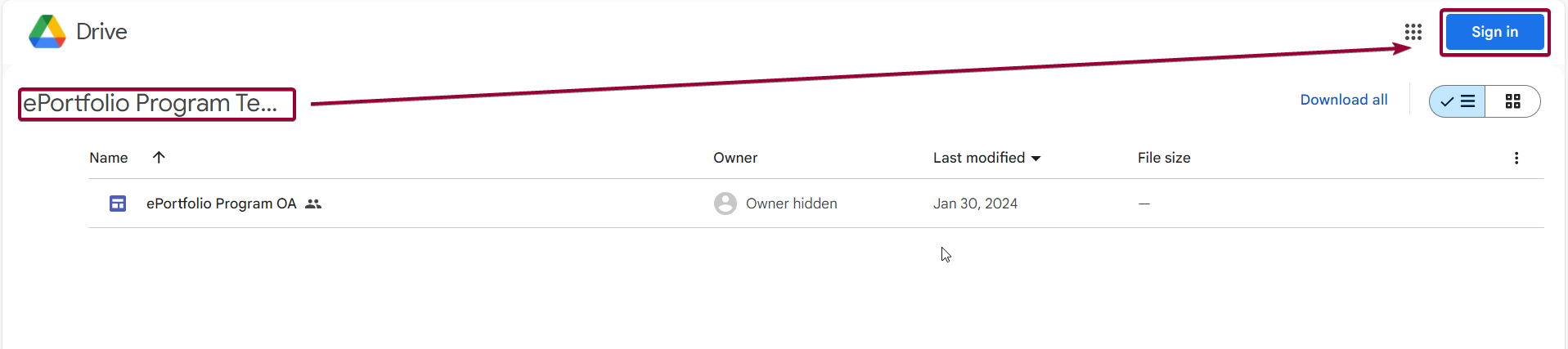1568x349 pixels.
Task: Click the shared people icon beside ePortfolio Program OA
Action: click(313, 204)
